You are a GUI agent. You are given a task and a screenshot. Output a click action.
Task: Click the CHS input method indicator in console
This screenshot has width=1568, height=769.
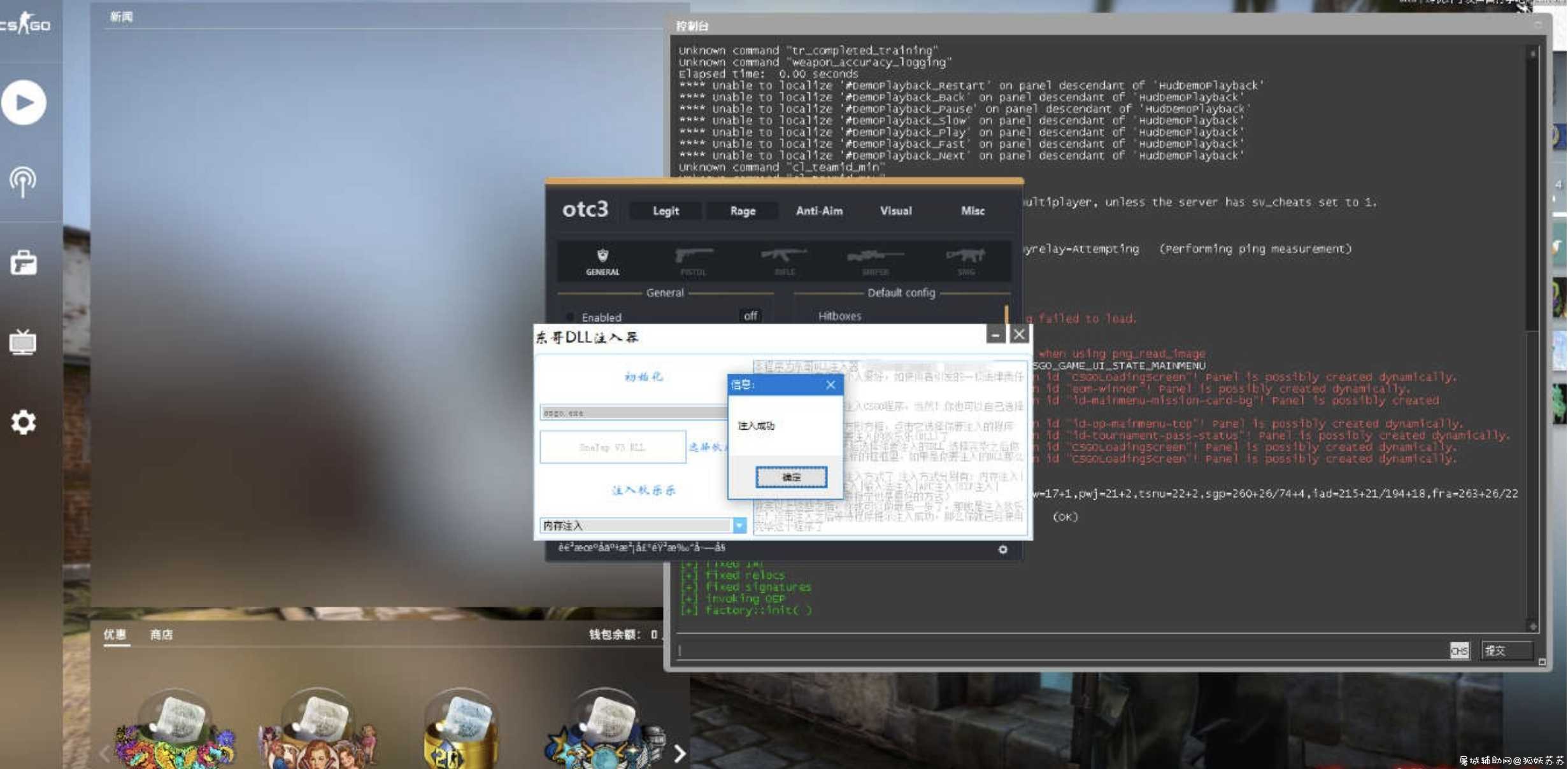1459,651
